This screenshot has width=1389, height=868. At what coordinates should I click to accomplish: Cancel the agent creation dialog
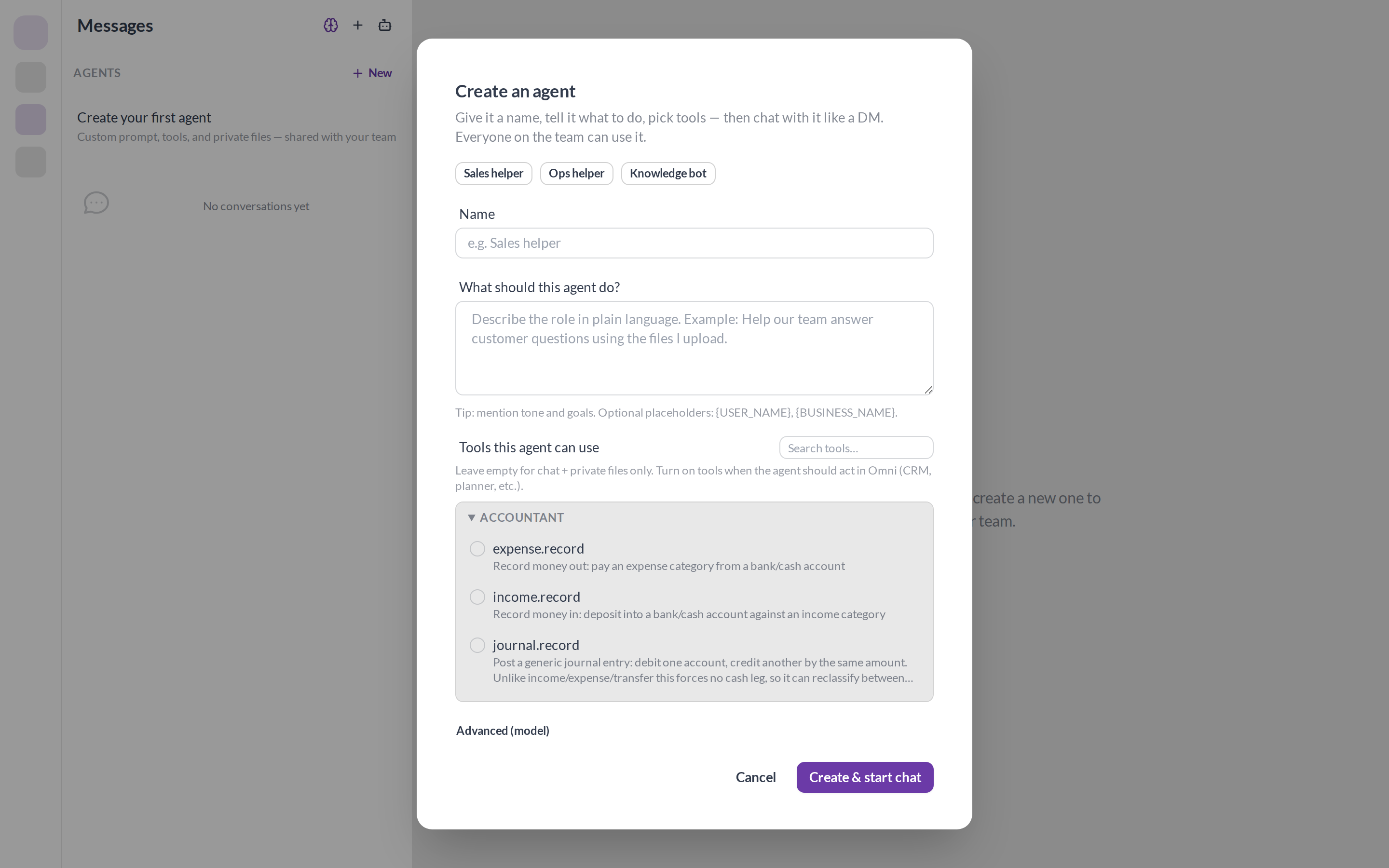tap(755, 777)
